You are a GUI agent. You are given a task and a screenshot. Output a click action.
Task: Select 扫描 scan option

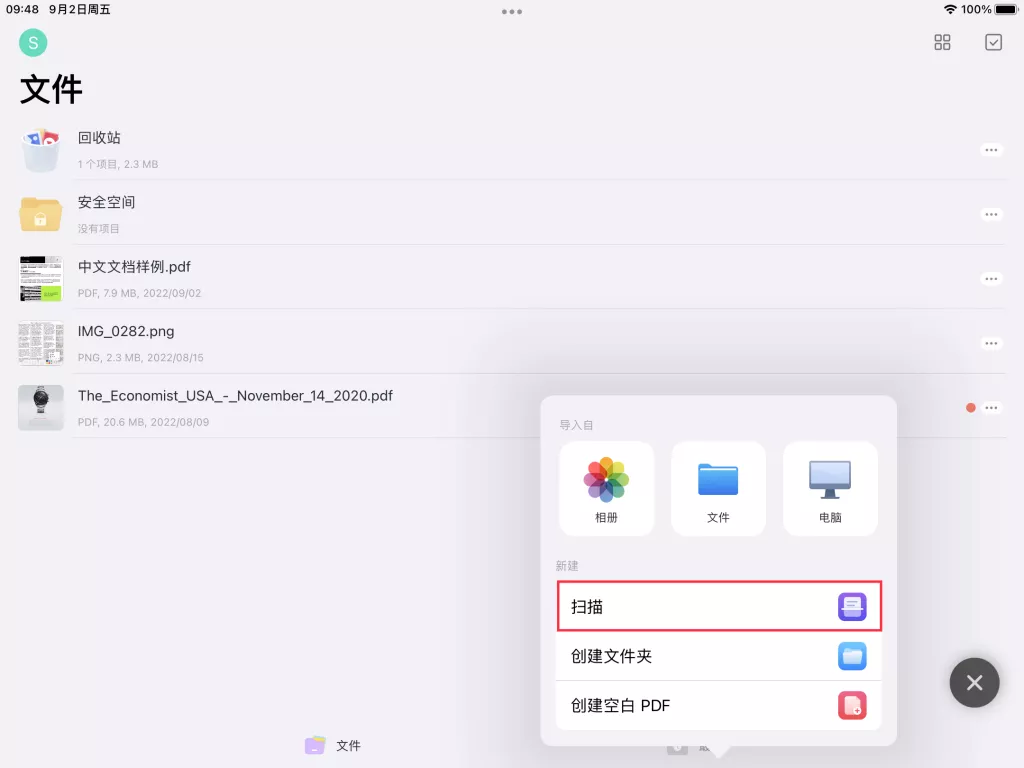click(718, 607)
